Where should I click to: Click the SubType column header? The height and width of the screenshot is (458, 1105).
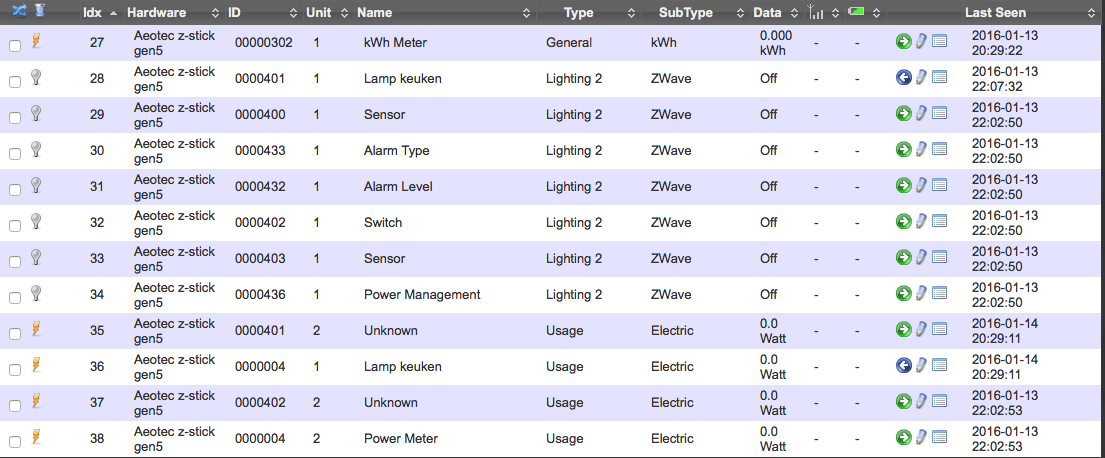click(685, 13)
